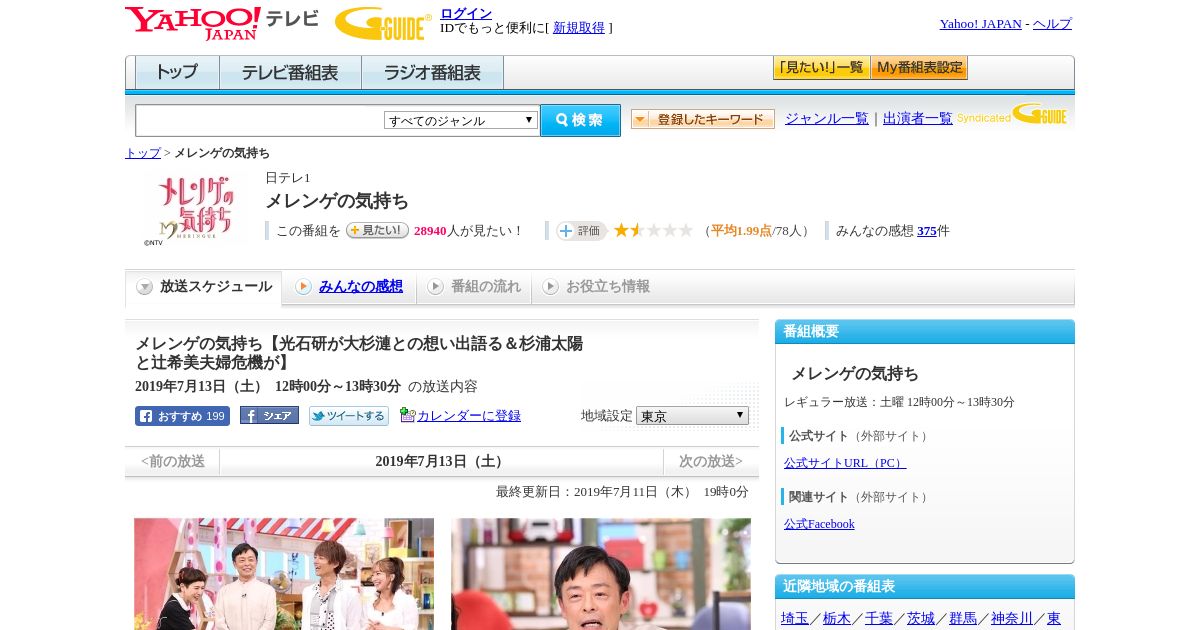Open the Yahoo! JAPAN link

[981, 24]
